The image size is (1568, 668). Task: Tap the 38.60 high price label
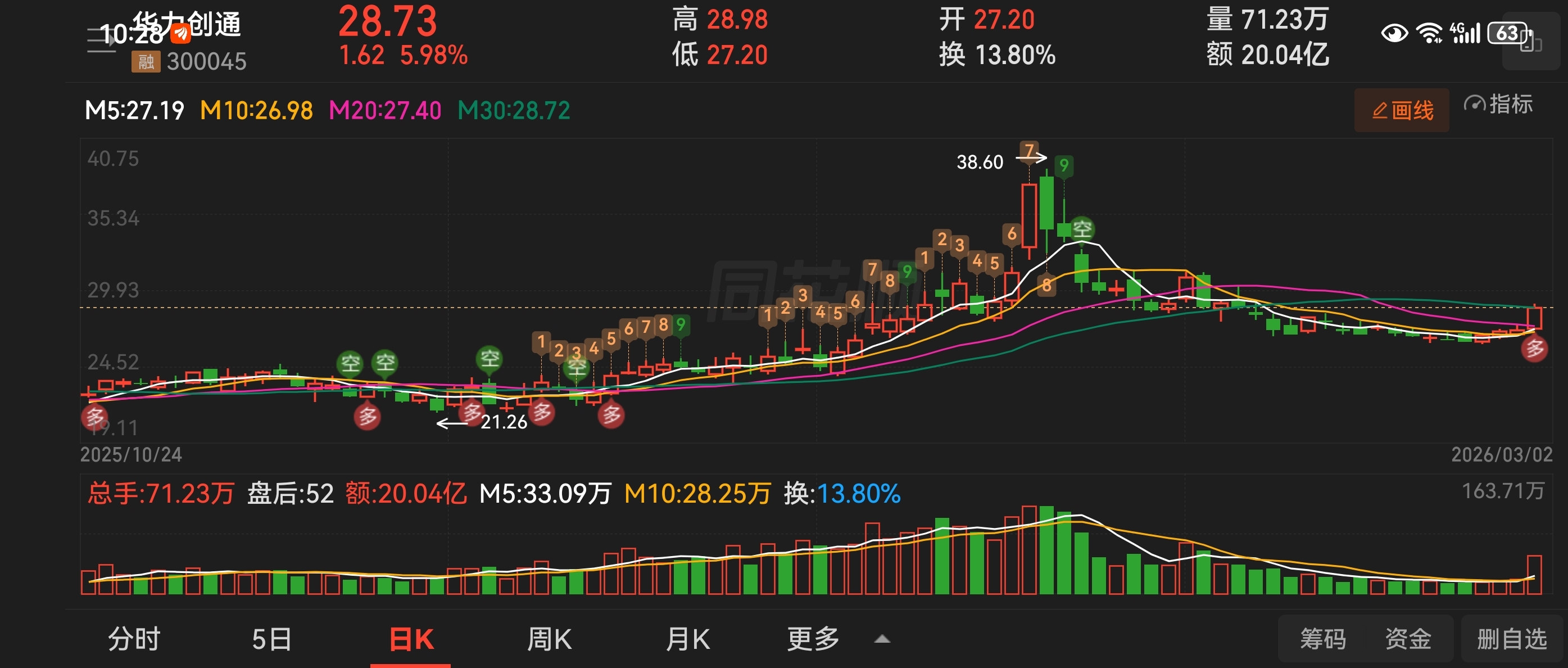[980, 162]
